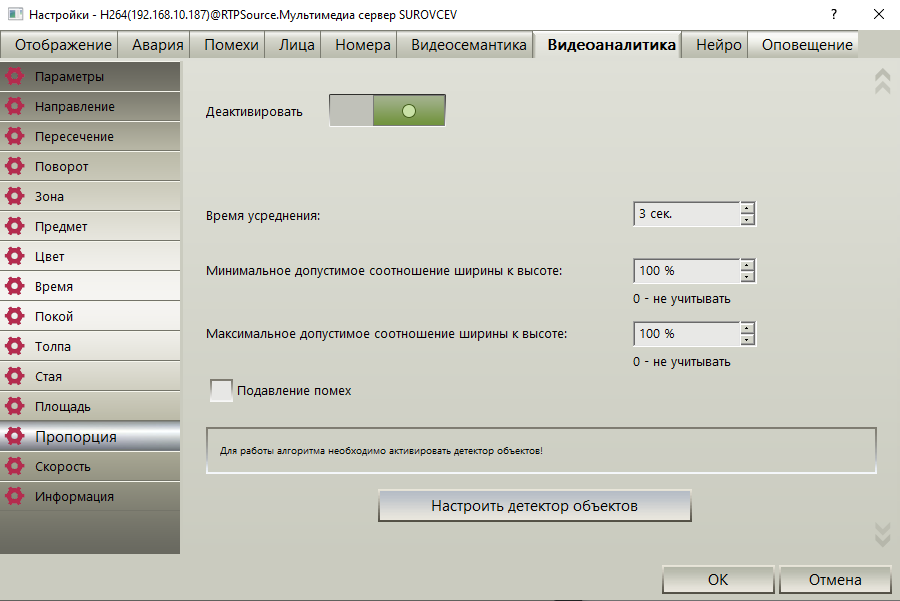Click the gear icon next to Зона
The height and width of the screenshot is (601, 900).
click(14, 196)
